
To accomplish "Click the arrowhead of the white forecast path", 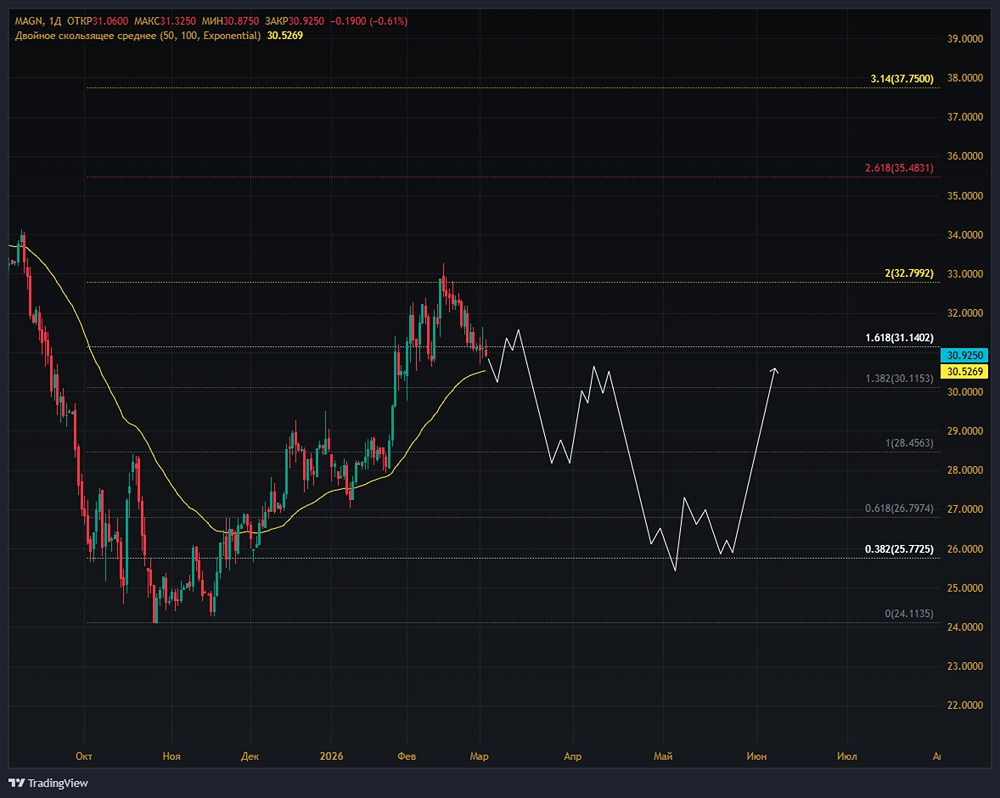I will tap(775, 371).
